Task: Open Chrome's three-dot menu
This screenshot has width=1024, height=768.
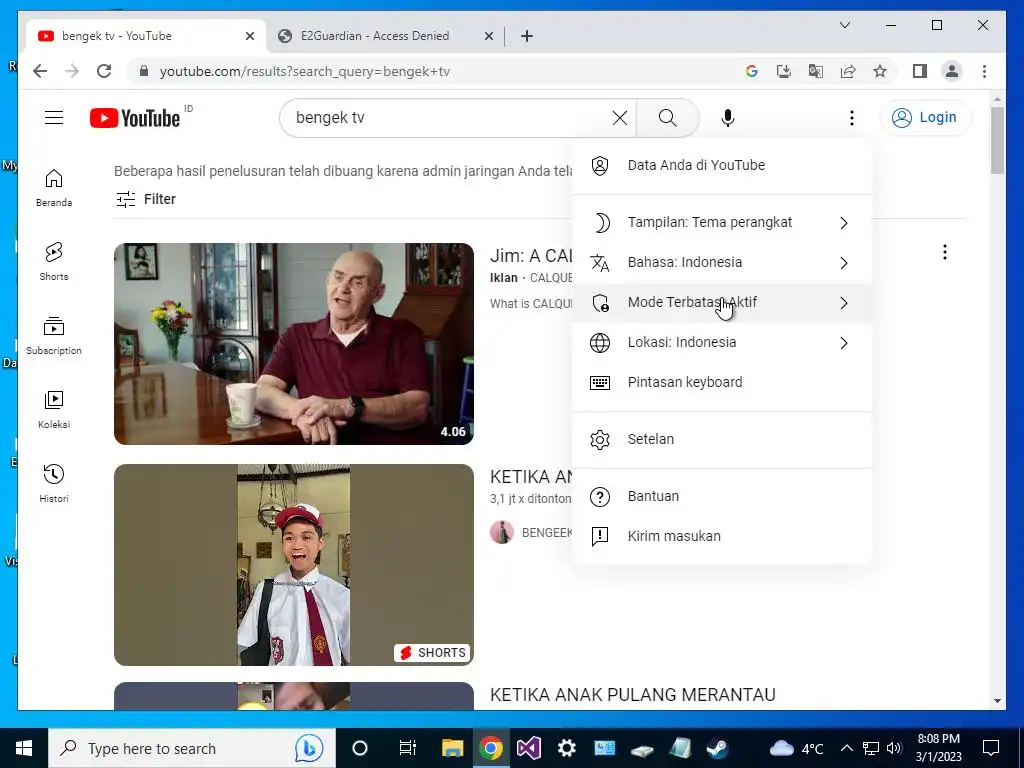Action: (x=984, y=71)
